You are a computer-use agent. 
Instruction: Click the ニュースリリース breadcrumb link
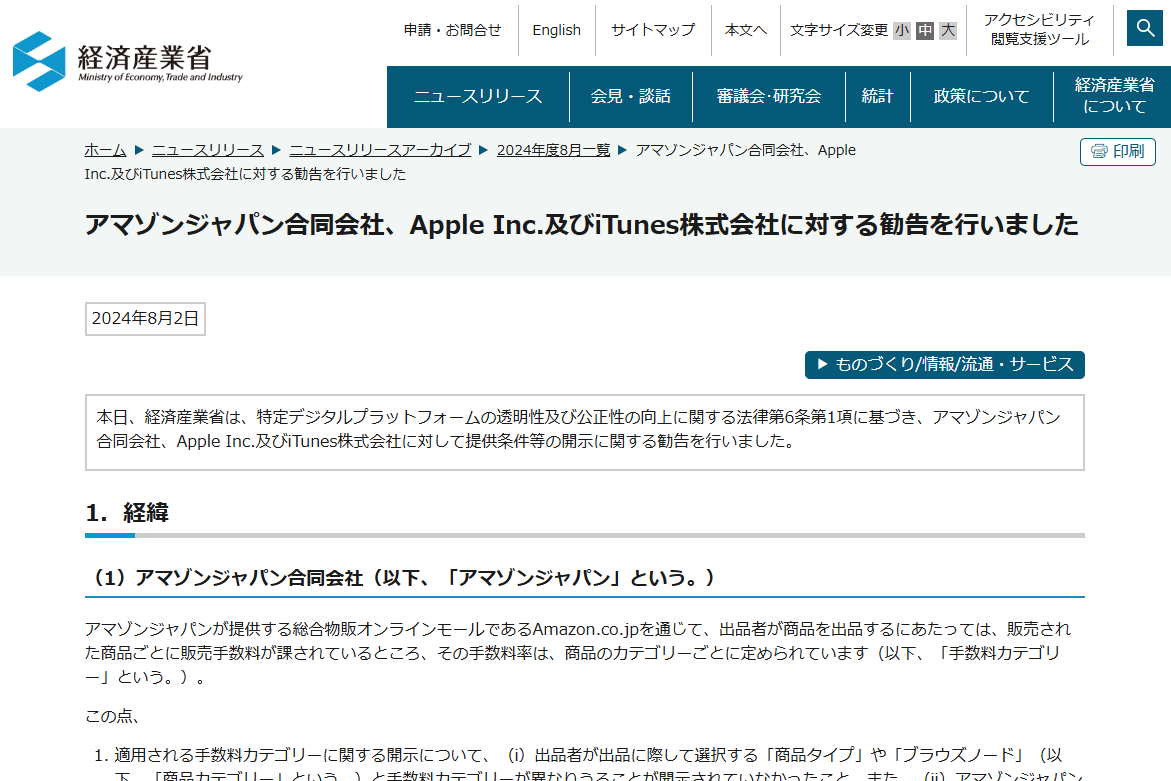point(208,150)
